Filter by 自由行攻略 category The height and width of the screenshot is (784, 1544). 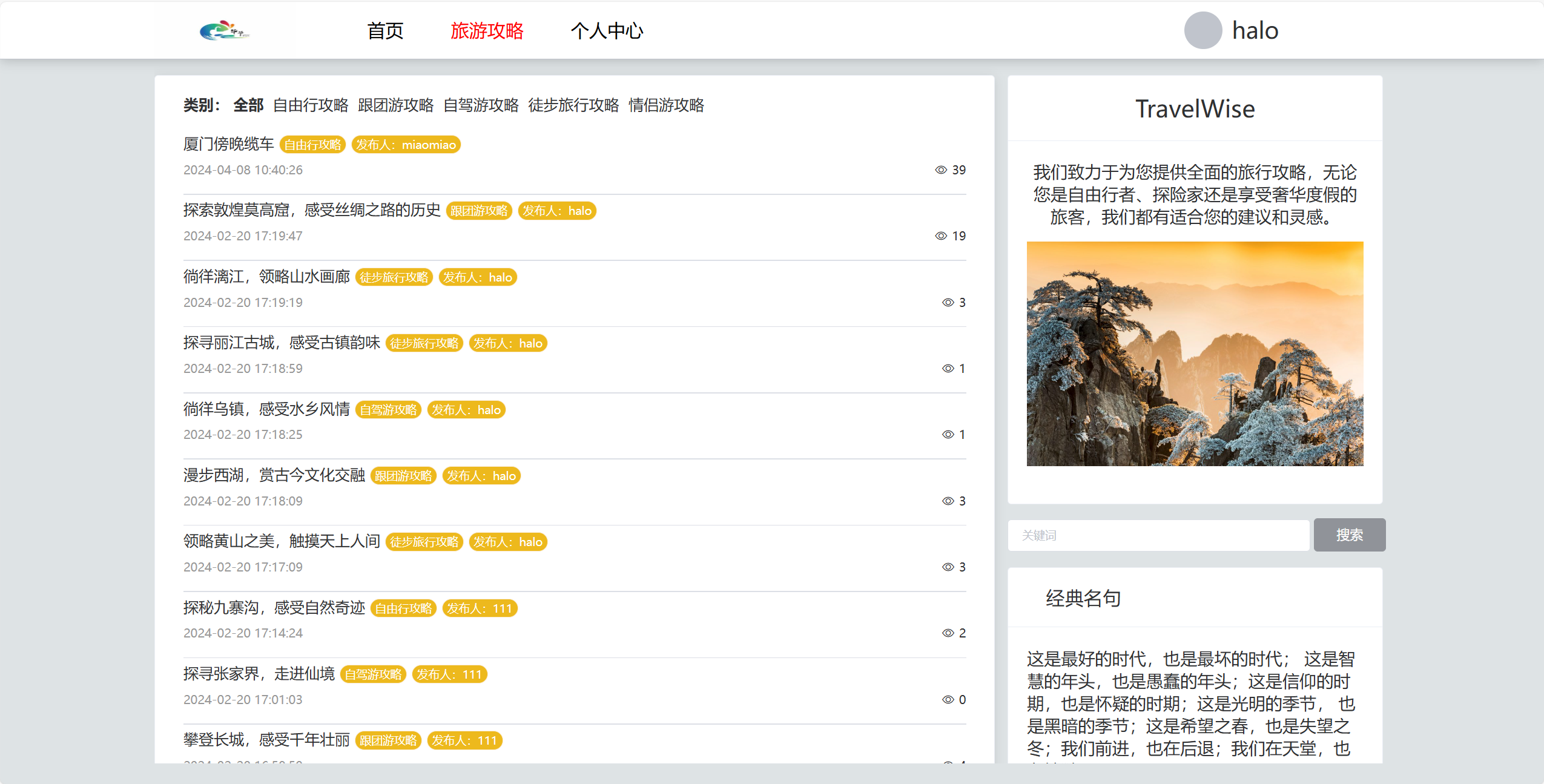point(311,105)
